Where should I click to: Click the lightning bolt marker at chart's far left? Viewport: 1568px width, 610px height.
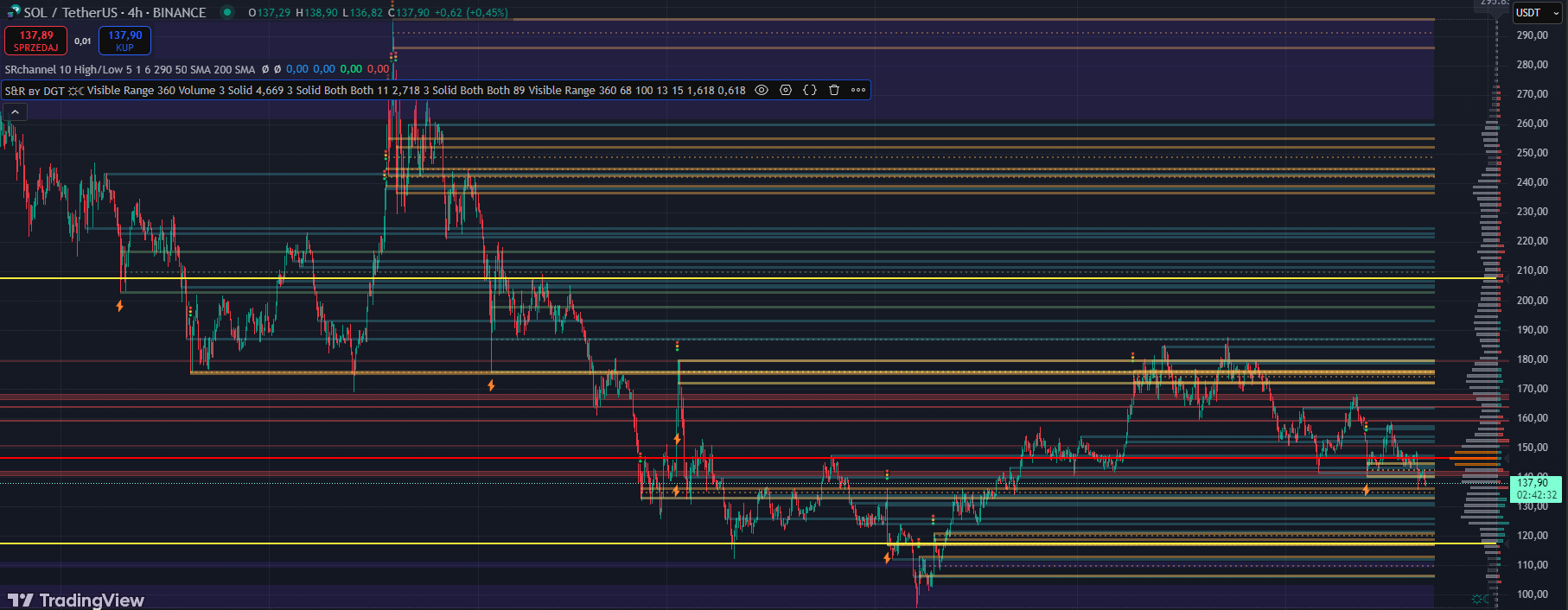click(119, 306)
